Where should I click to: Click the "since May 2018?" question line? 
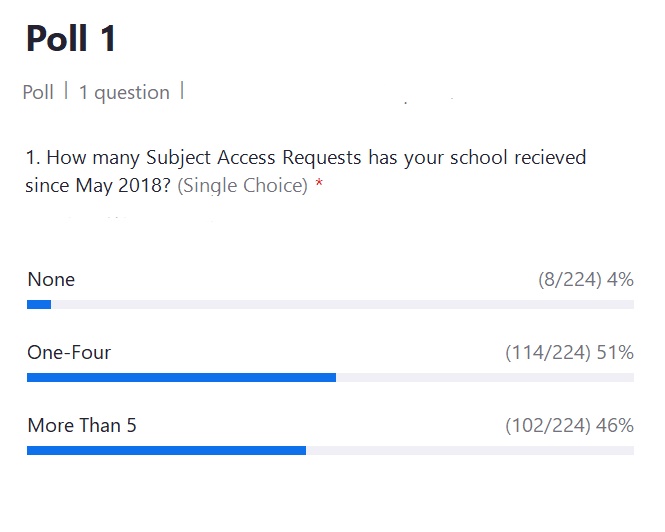(98, 186)
